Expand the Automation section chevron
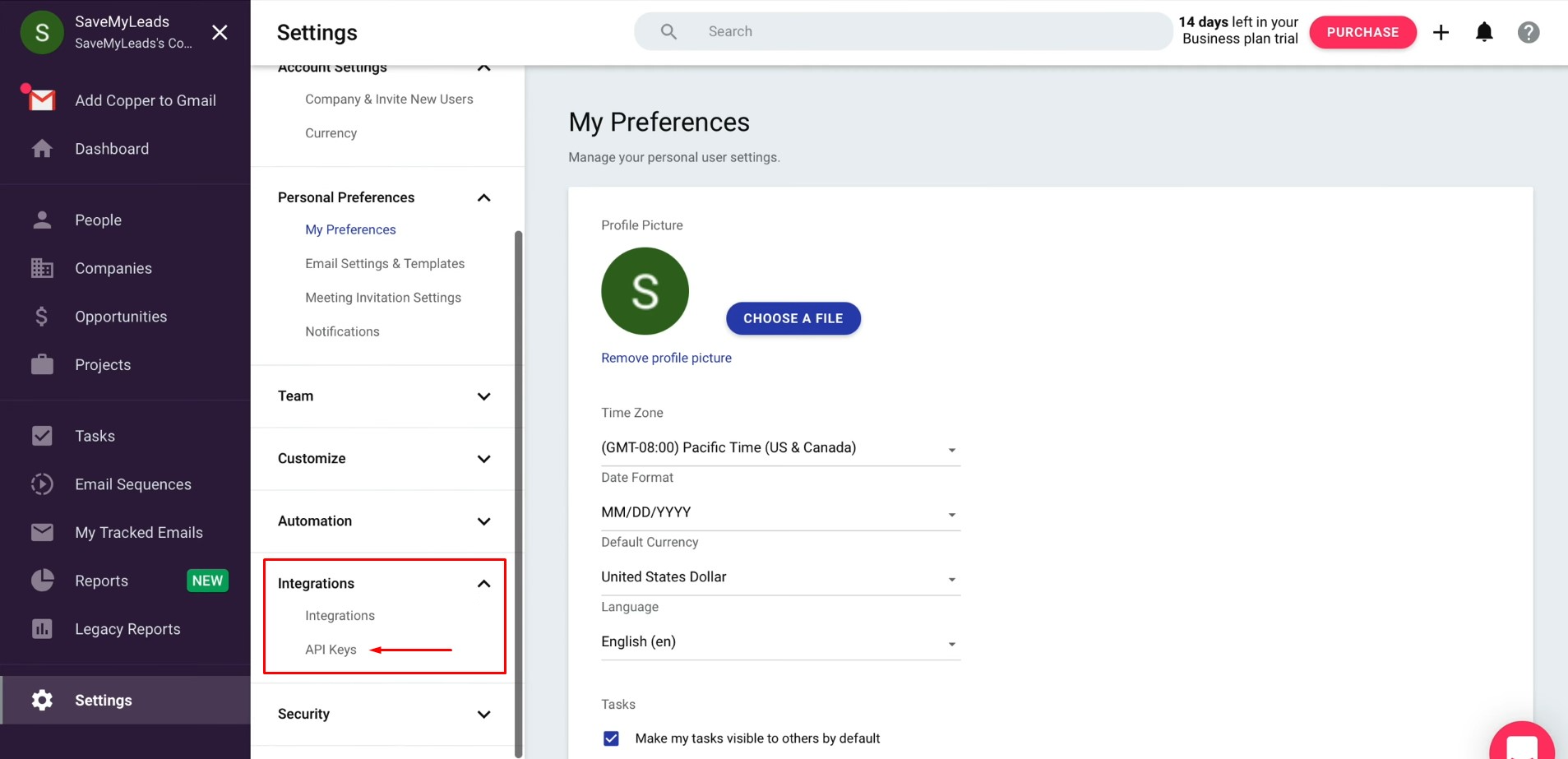Viewport: 1568px width, 759px height. (484, 521)
